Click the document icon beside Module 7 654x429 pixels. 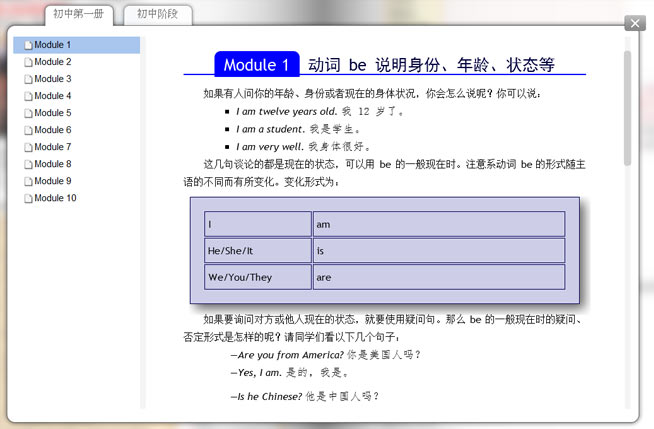(28, 148)
